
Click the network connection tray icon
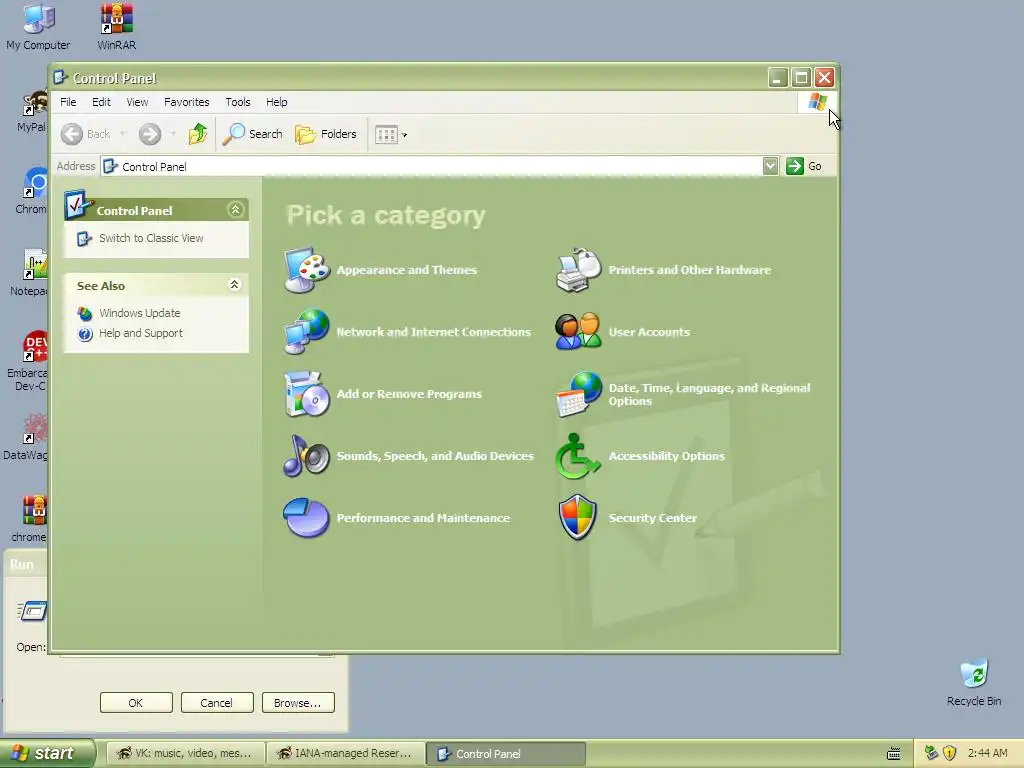pyautogui.click(x=931, y=753)
